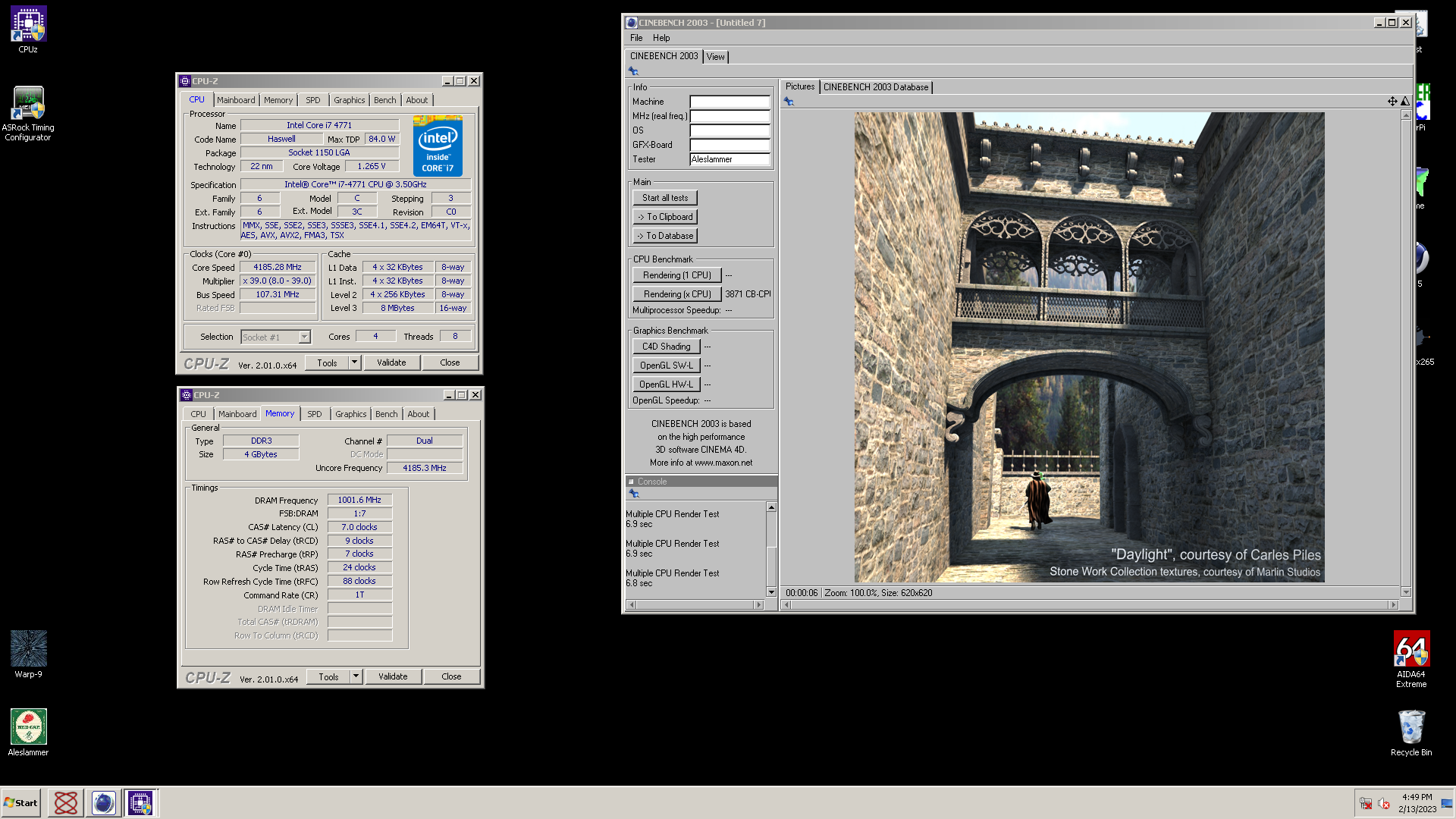
Task: Run the OpenGL SW-L test
Action: (666, 366)
